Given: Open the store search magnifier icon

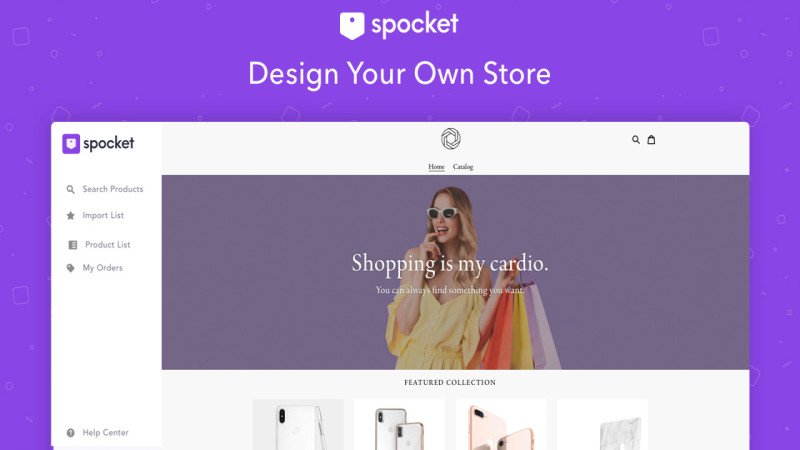Looking at the screenshot, I should pos(636,139).
